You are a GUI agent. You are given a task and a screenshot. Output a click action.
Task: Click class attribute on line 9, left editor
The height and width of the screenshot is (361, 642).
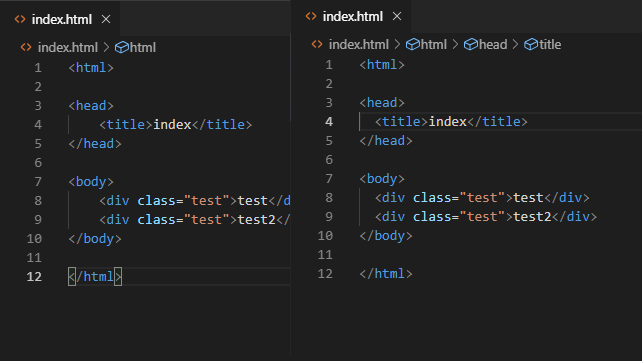click(157, 220)
